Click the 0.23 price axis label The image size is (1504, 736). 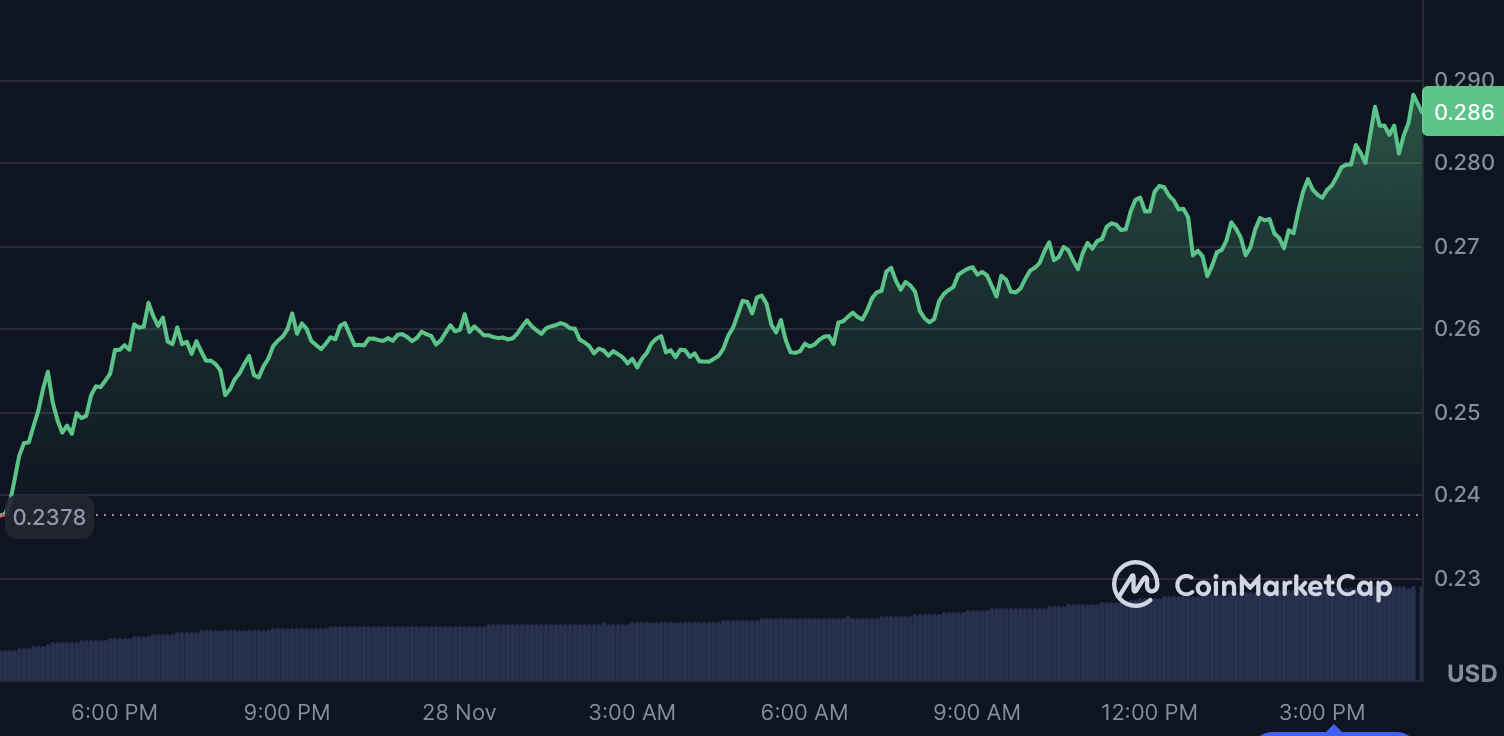click(1457, 578)
